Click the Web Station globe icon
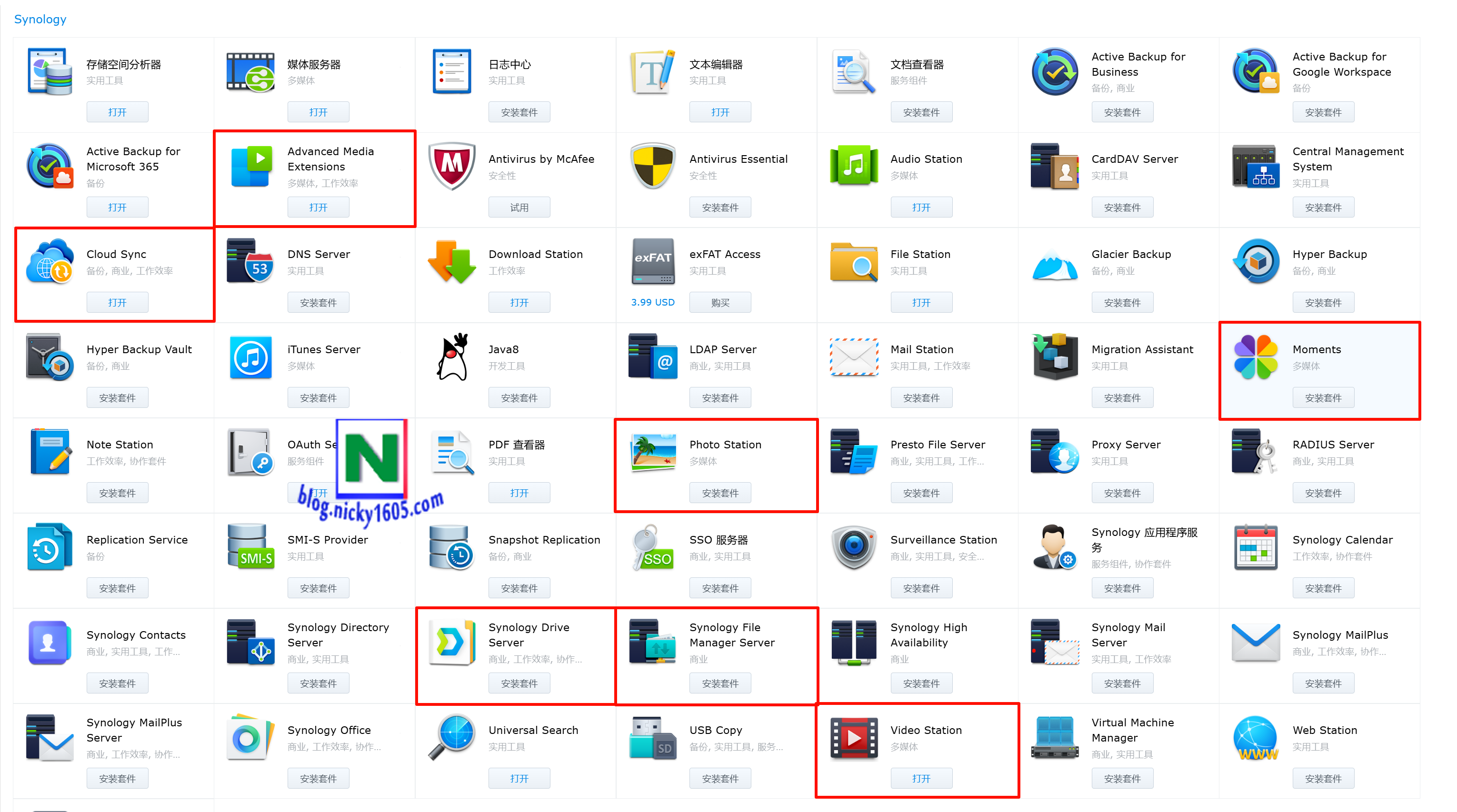The width and height of the screenshot is (1457, 812). pos(1256,737)
